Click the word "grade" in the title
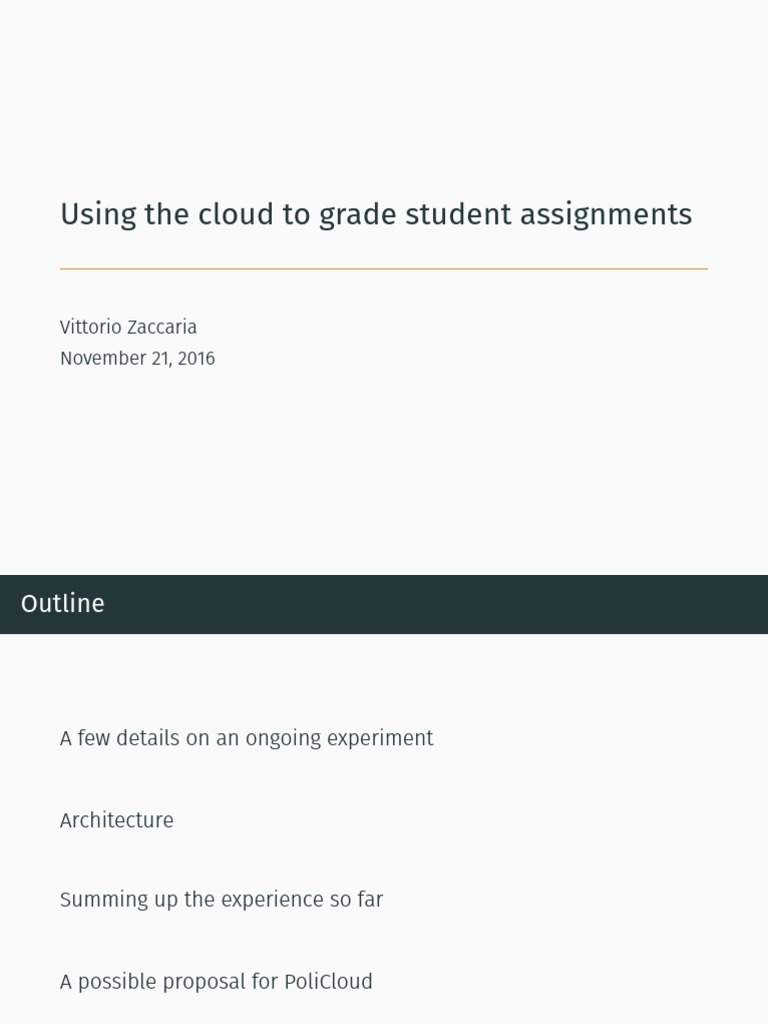Screen dimensions: 768x1024 coord(355,215)
